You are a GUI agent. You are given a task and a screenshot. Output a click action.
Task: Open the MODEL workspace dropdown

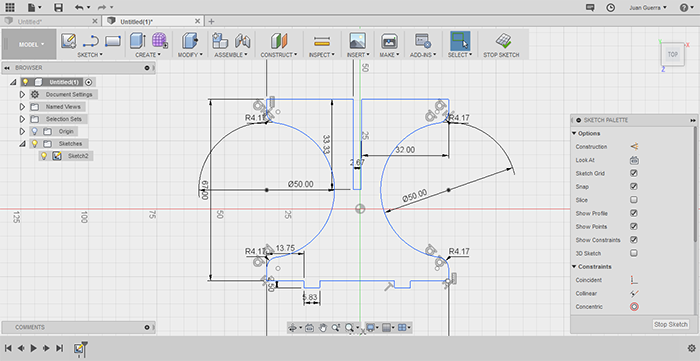click(x=31, y=44)
